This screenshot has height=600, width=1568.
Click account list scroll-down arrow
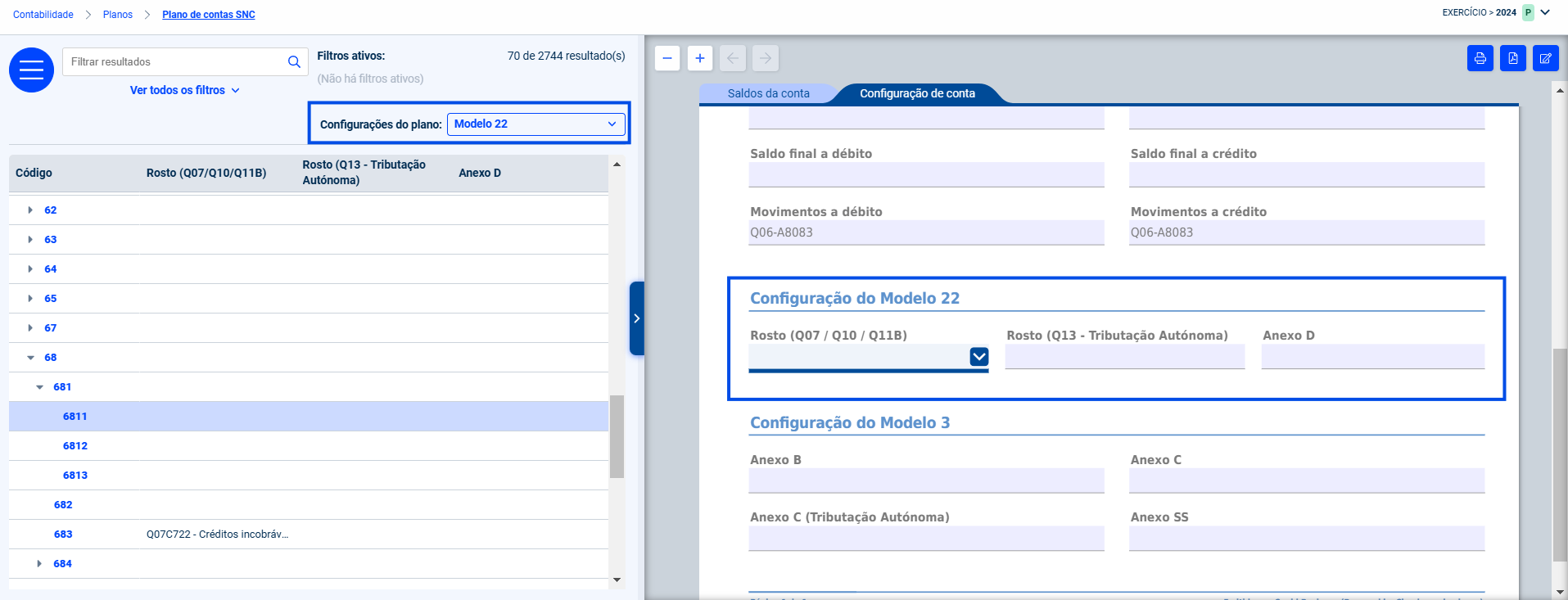click(x=617, y=580)
